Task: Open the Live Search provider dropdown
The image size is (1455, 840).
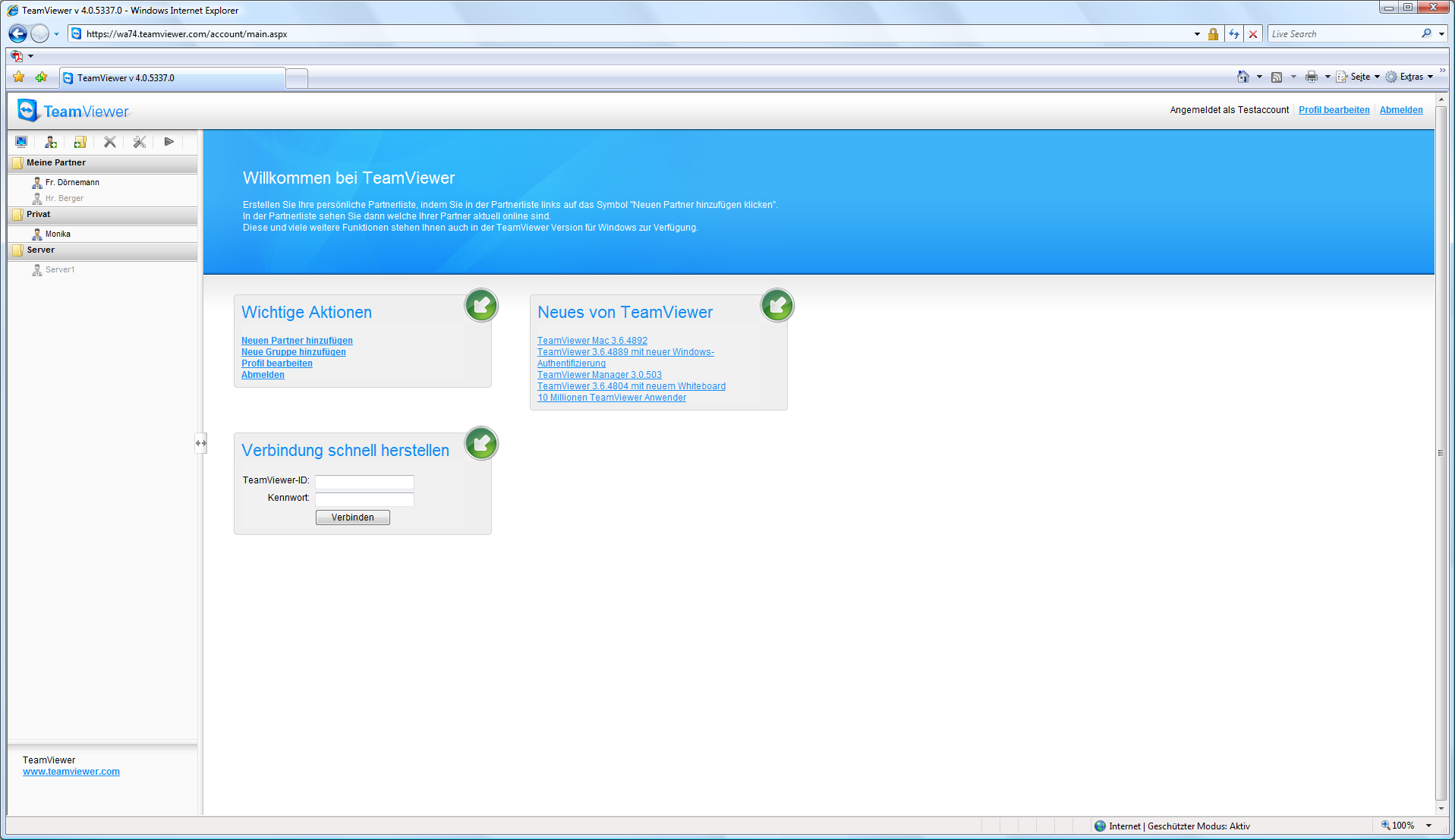Action: (1440, 33)
